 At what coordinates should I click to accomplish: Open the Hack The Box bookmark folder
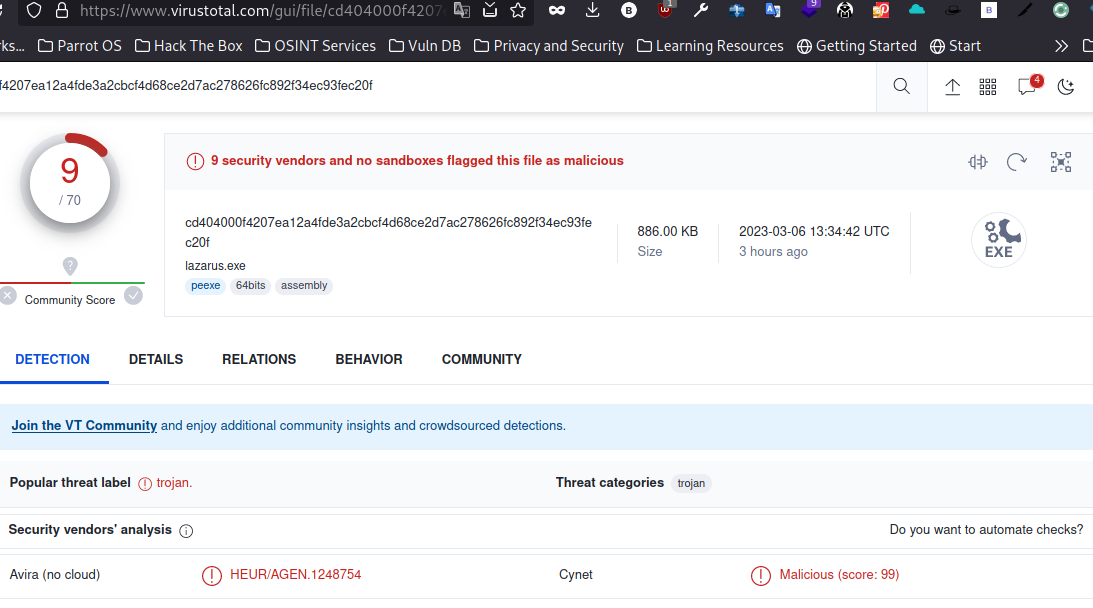pyautogui.click(x=188, y=46)
